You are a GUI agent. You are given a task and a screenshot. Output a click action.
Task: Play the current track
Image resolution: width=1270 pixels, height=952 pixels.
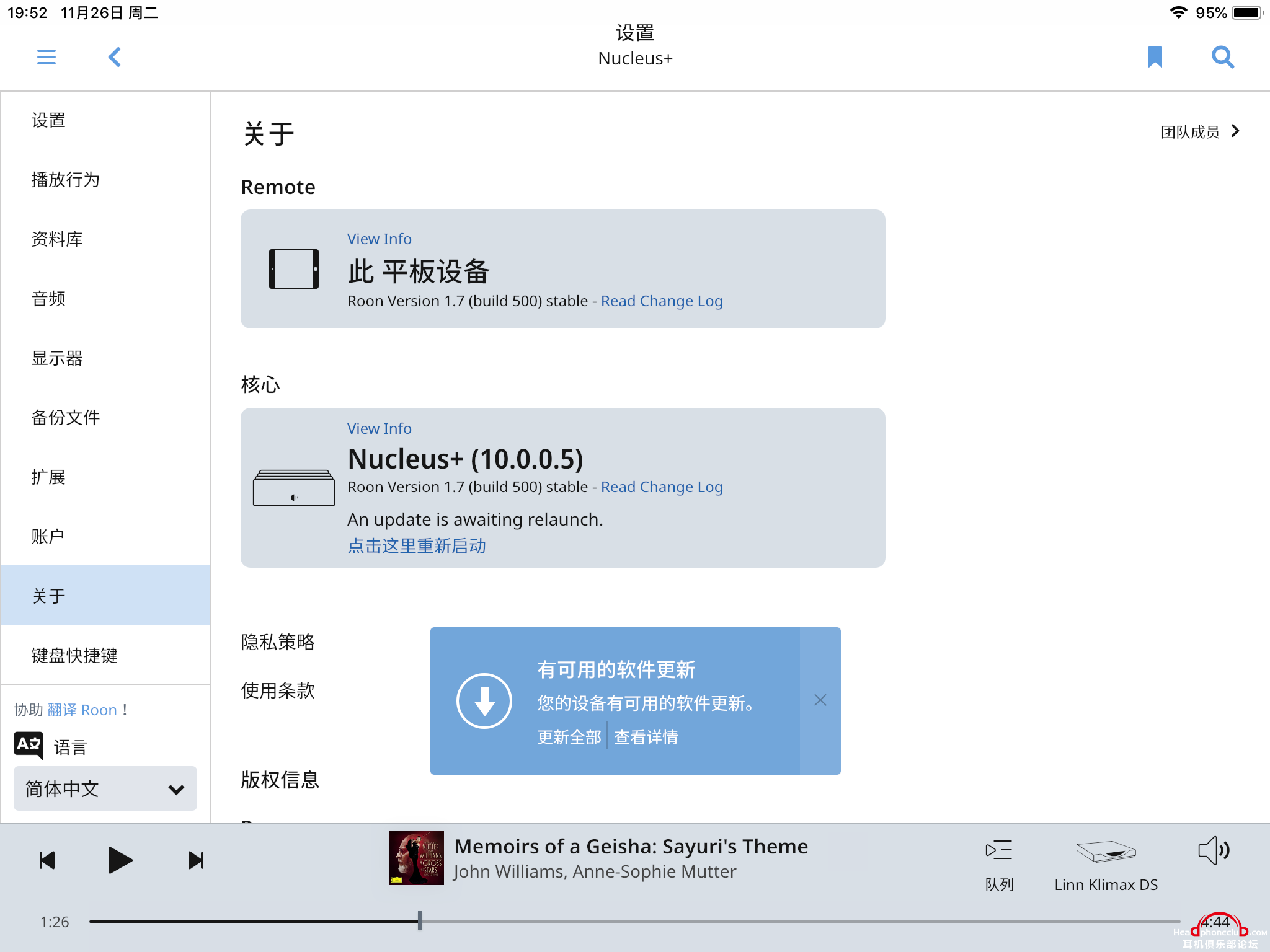click(120, 860)
